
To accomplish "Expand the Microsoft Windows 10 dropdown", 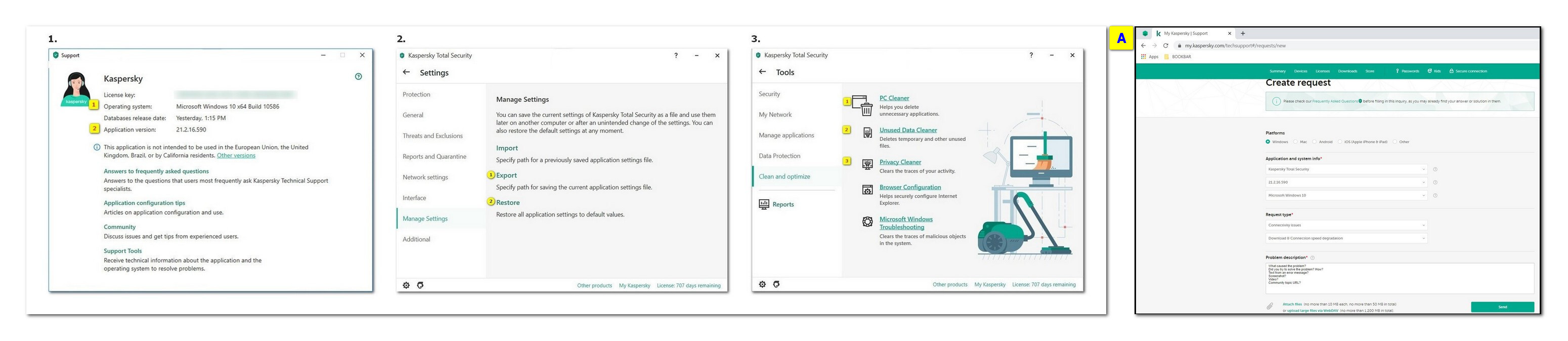I will pos(1346,195).
